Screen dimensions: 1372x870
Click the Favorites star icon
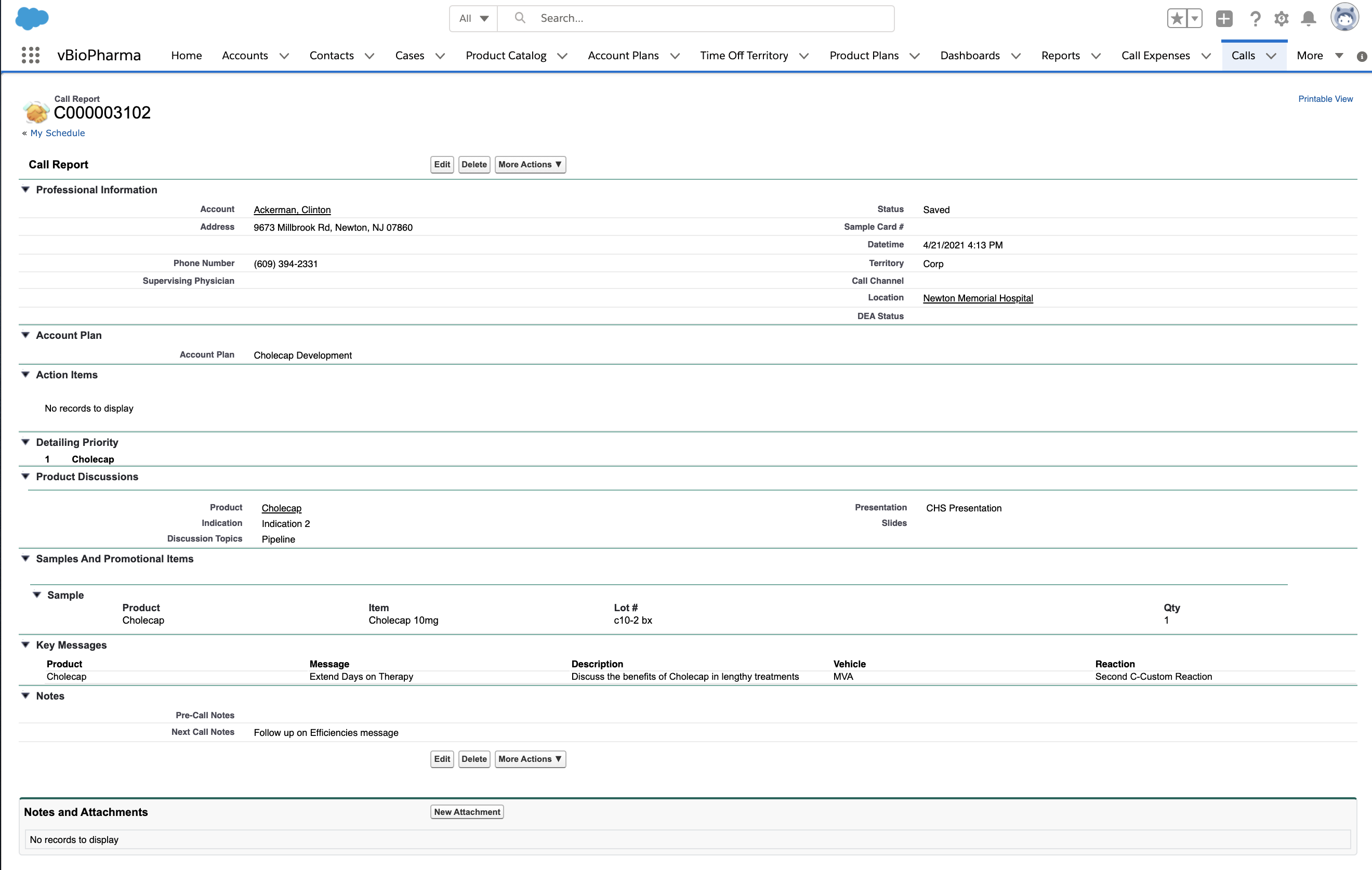tap(1177, 19)
